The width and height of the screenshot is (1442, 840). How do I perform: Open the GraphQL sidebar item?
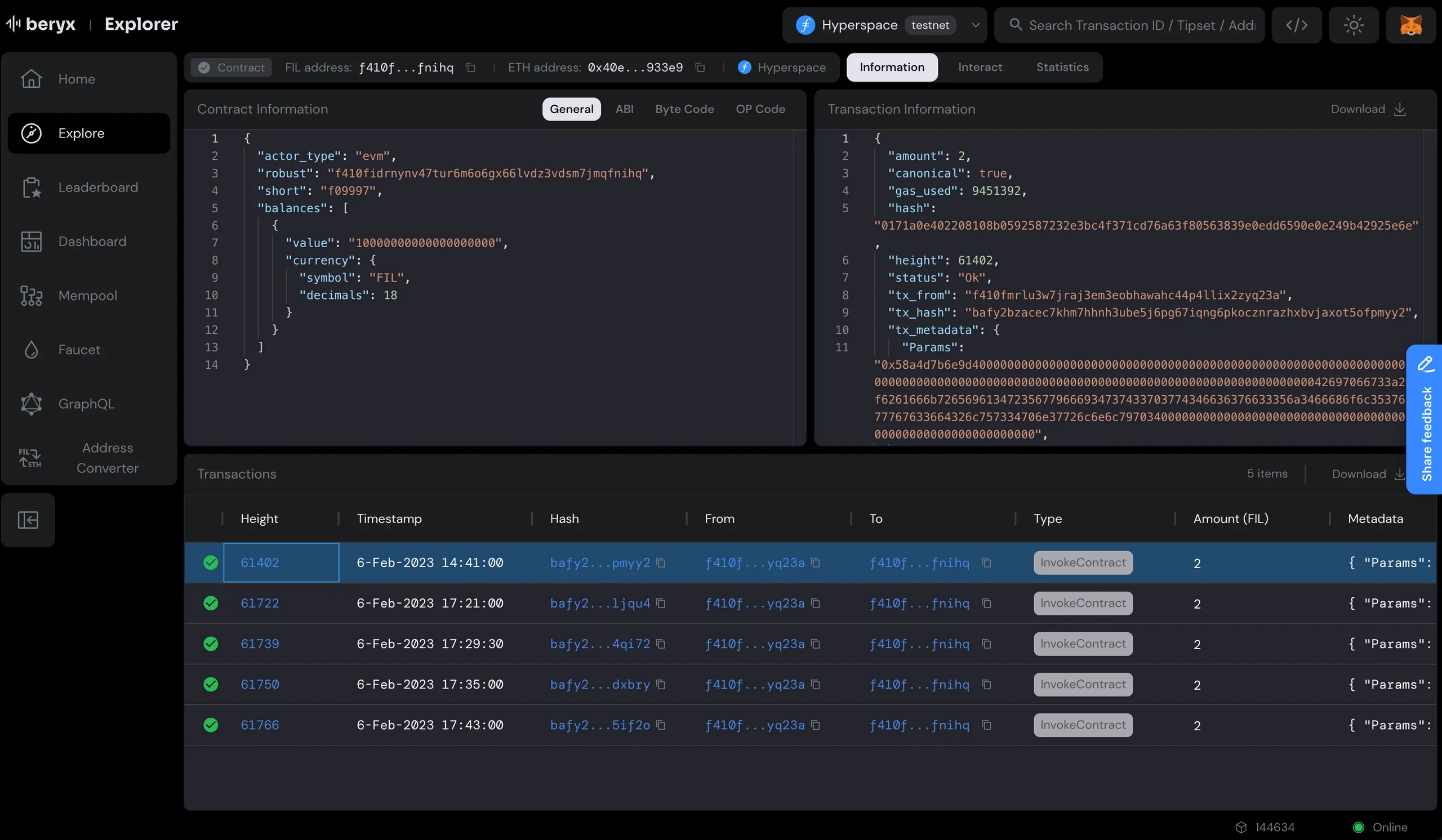pos(86,404)
